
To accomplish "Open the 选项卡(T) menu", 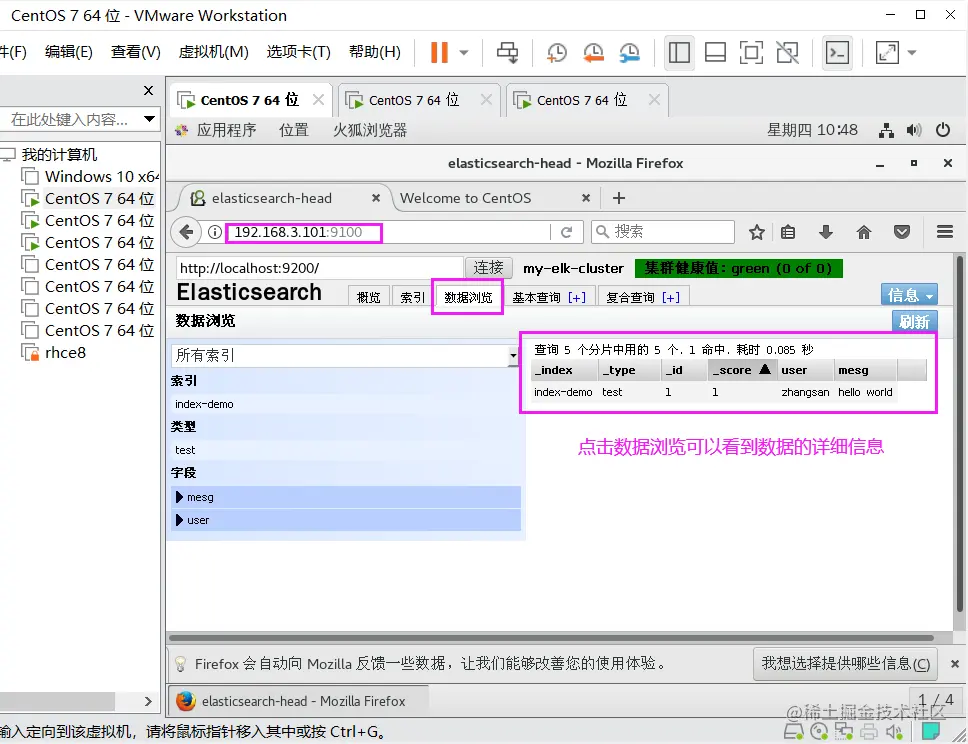I will coord(298,52).
